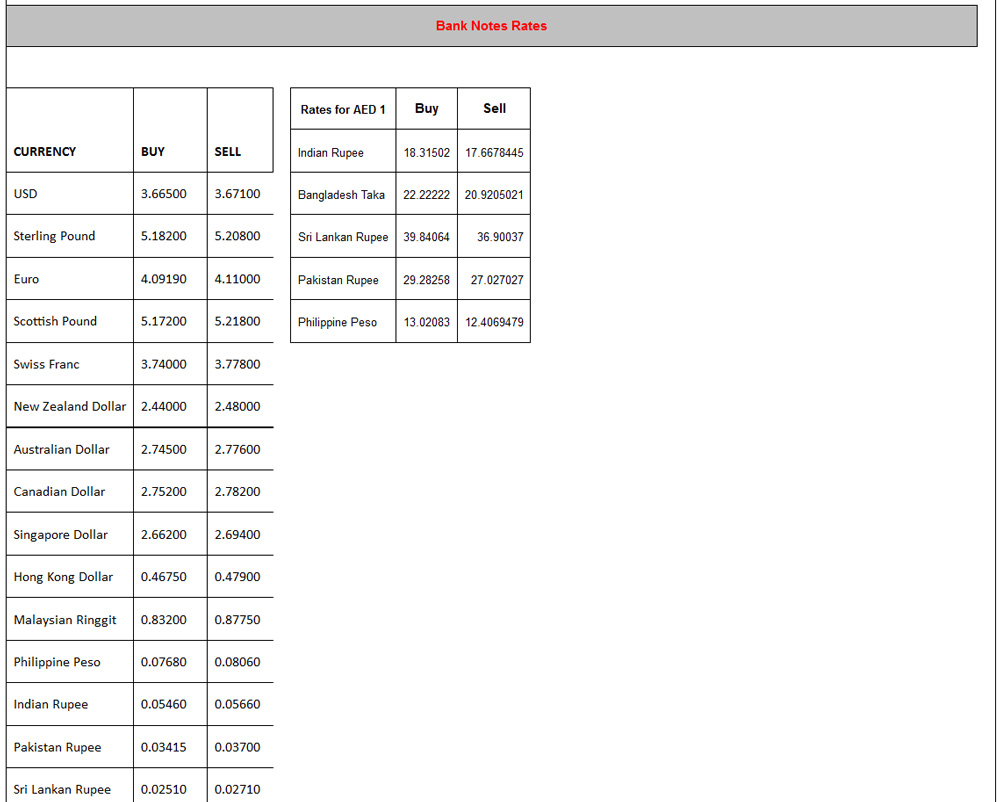Image resolution: width=1000 pixels, height=802 pixels.
Task: Select Indian Rupee buy rate 18.31502
Action: tap(426, 153)
